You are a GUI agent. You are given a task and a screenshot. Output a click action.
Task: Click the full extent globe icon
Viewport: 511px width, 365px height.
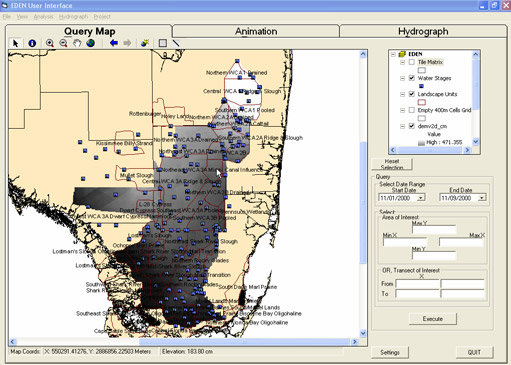(91, 43)
